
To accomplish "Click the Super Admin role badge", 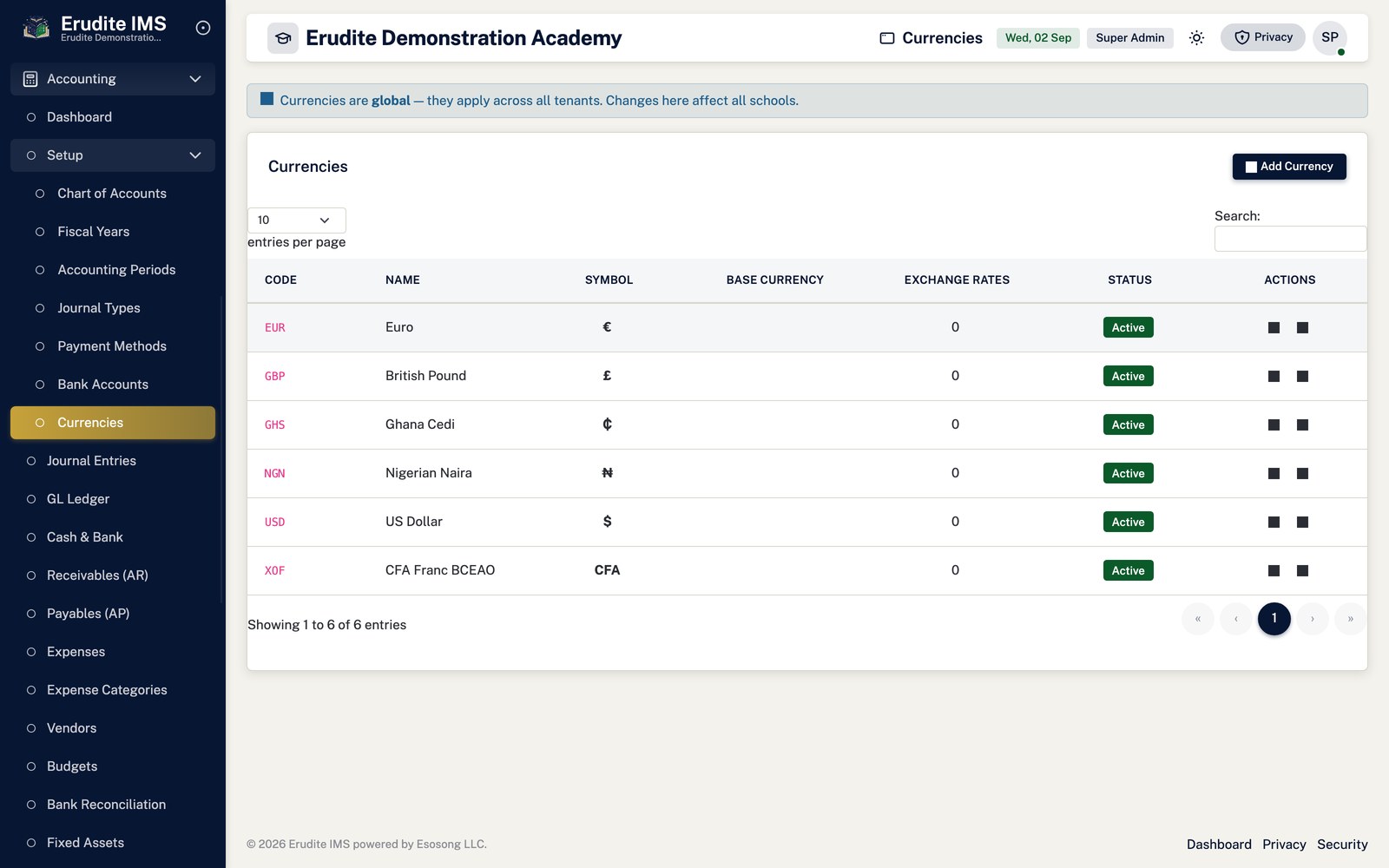I will pyautogui.click(x=1129, y=37).
